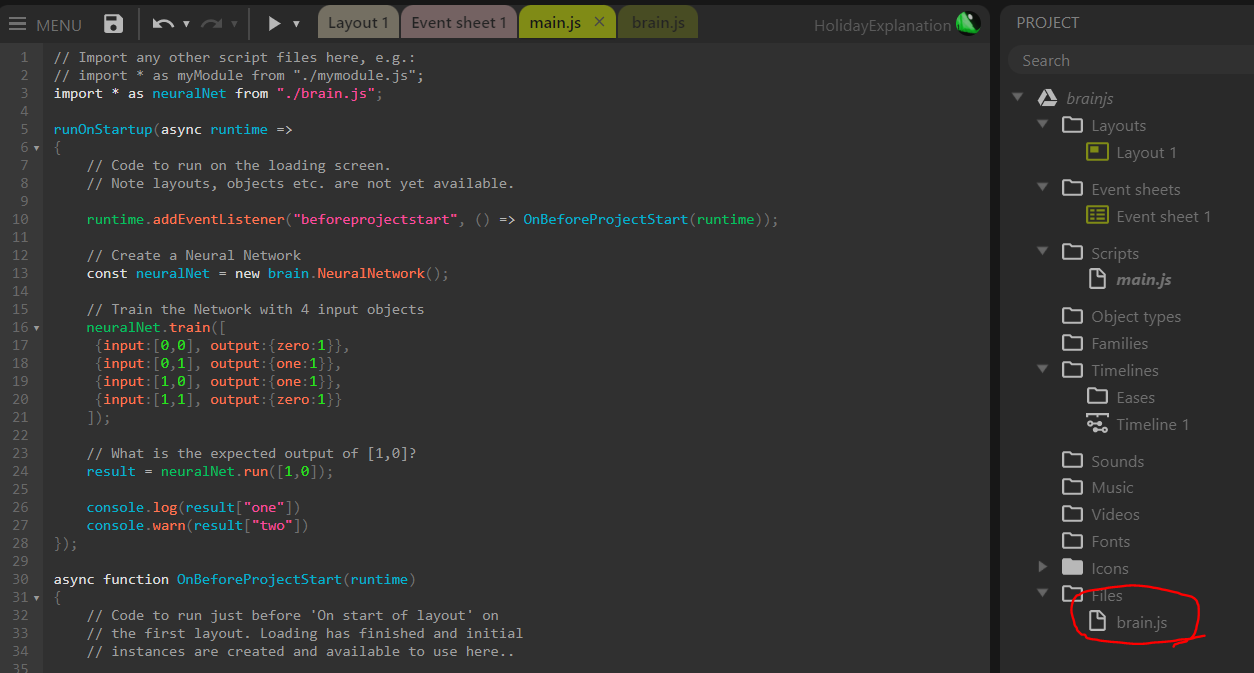Collapse the Timelines folder
This screenshot has width=1254, height=673.
[1043, 370]
